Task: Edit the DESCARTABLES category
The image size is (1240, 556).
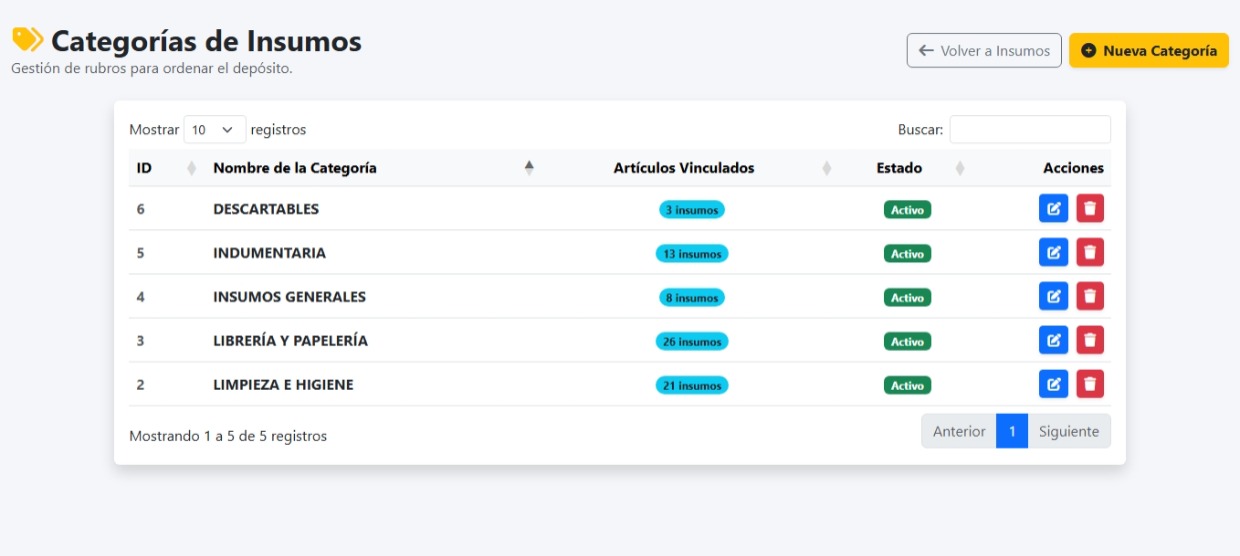Action: pyautogui.click(x=1053, y=209)
